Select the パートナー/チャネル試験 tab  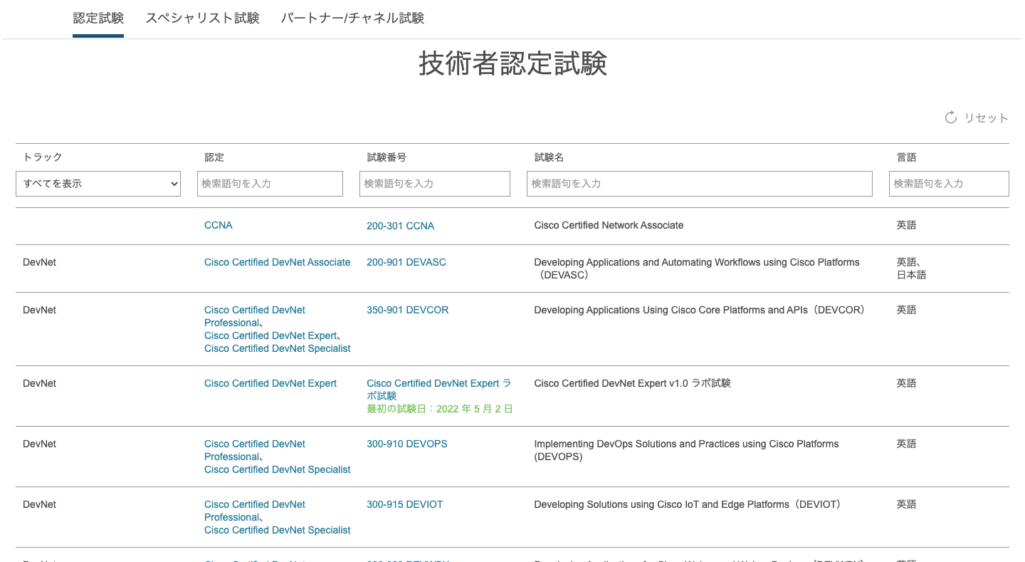(352, 18)
